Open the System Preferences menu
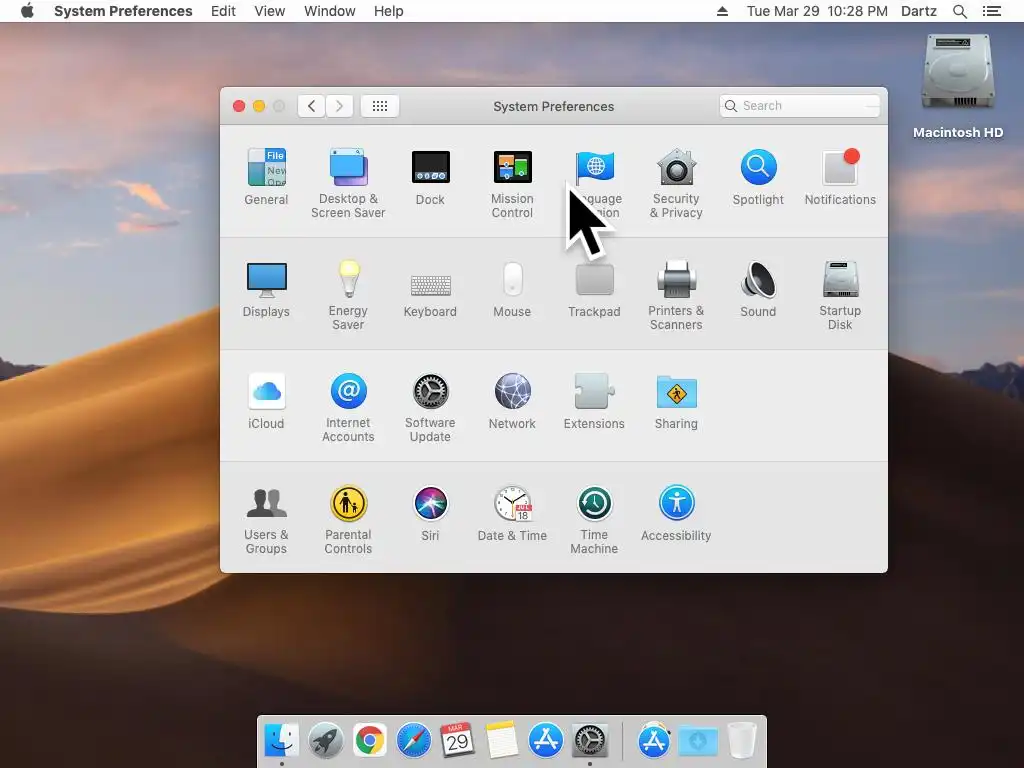Image resolution: width=1024 pixels, height=768 pixels. 123,11
